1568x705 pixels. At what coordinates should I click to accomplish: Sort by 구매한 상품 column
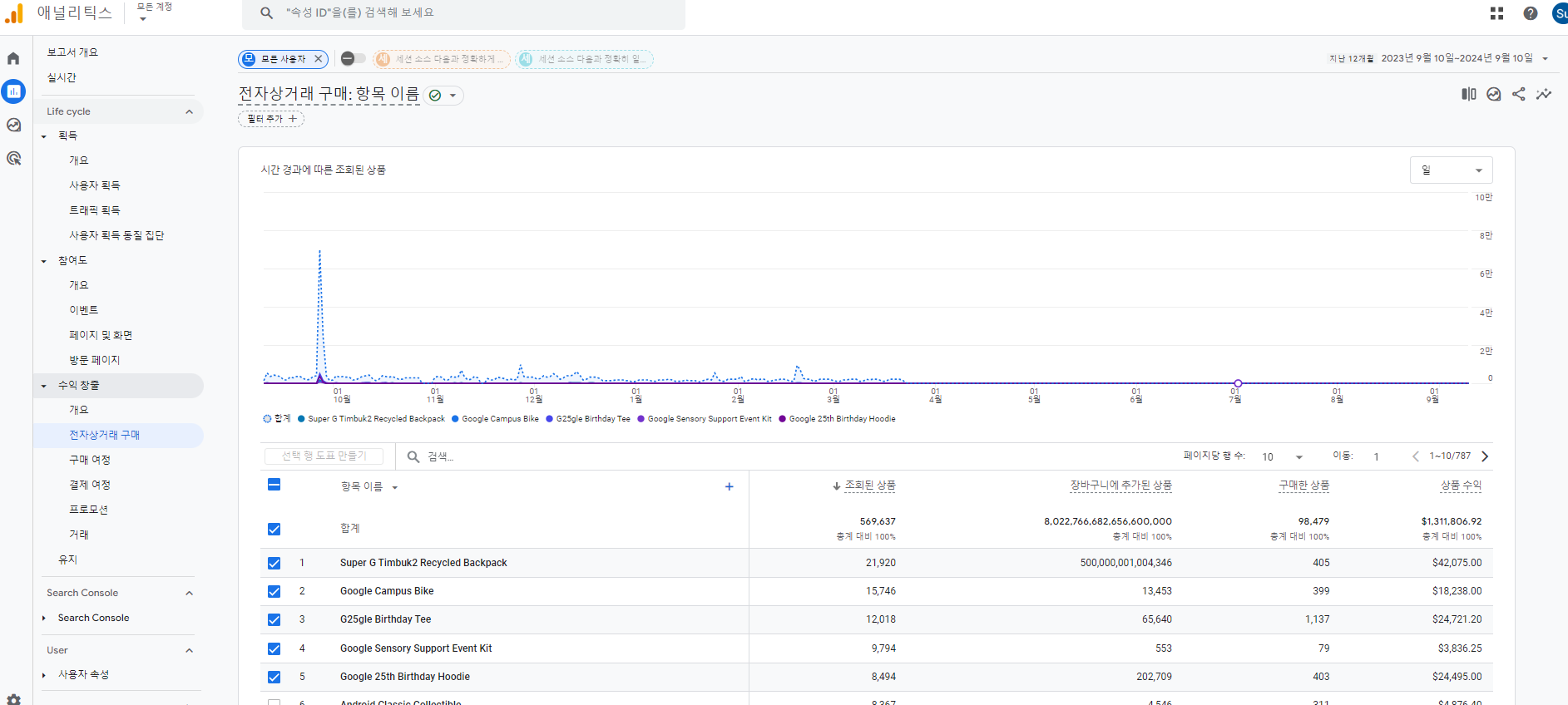[1303, 486]
